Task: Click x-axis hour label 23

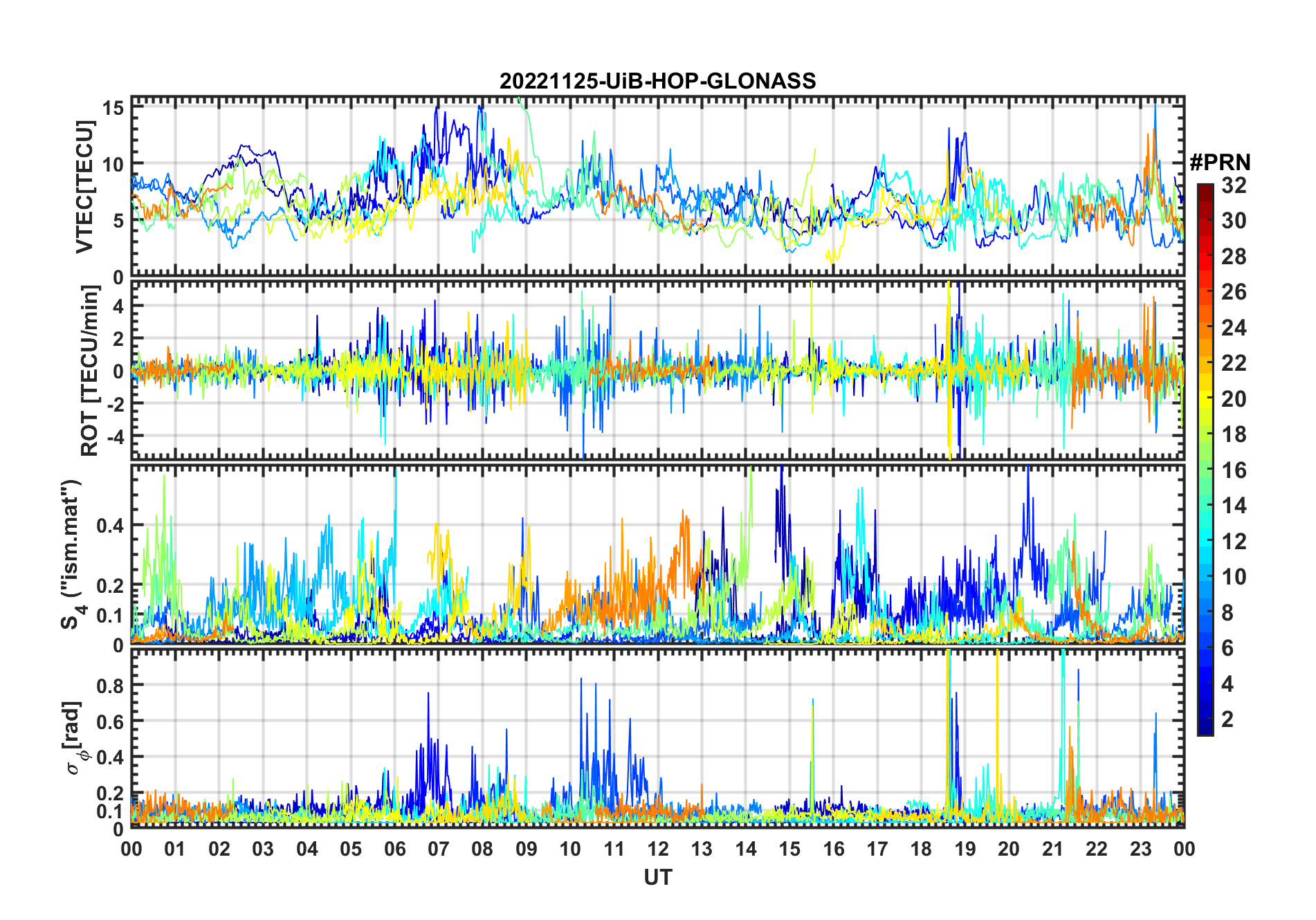Action: click(x=1140, y=849)
